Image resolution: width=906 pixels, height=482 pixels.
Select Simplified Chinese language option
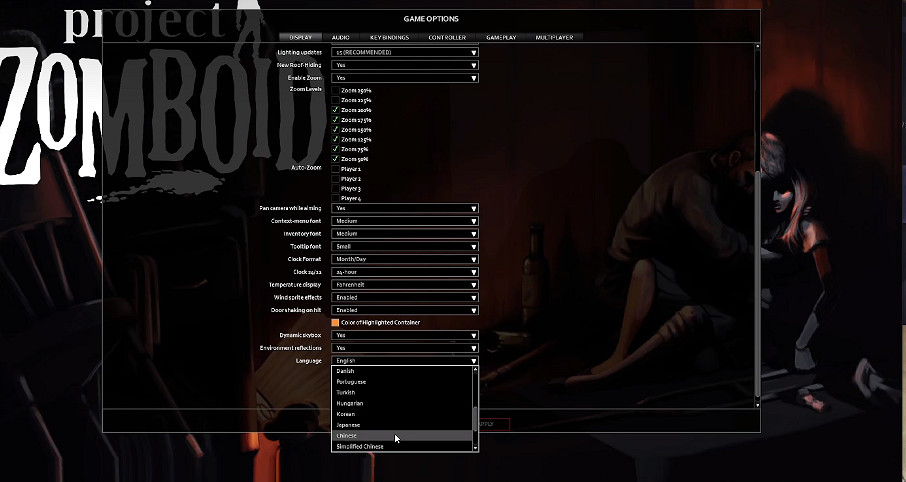coord(402,447)
